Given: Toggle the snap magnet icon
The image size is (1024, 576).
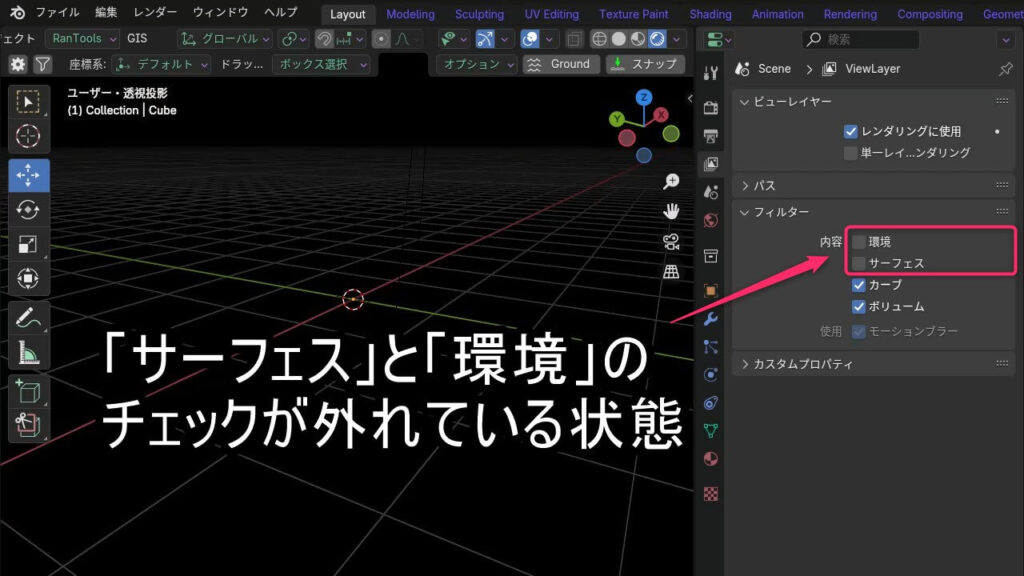Looking at the screenshot, I should [324, 39].
